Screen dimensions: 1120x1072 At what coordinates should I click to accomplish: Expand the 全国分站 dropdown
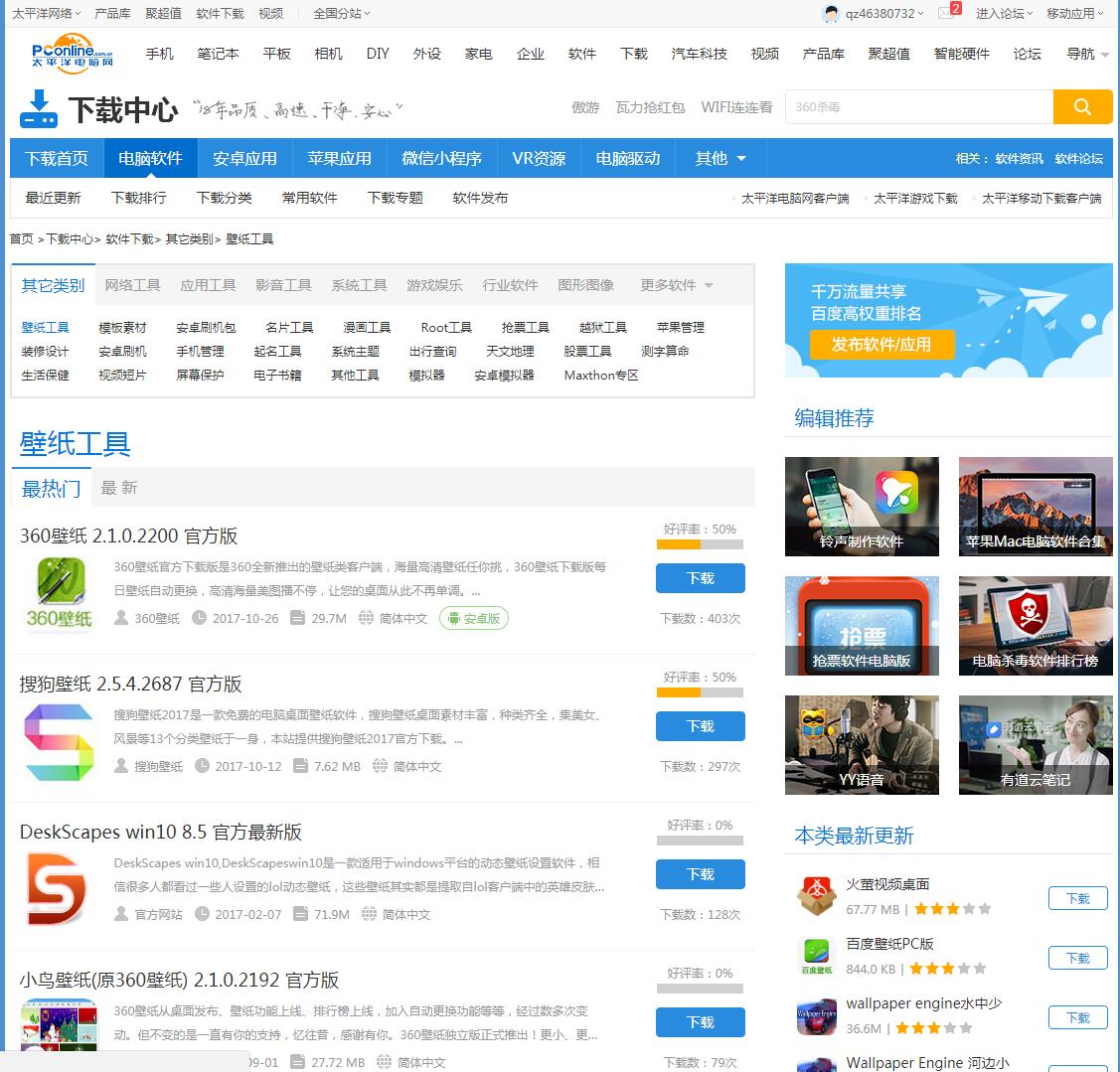pyautogui.click(x=342, y=14)
